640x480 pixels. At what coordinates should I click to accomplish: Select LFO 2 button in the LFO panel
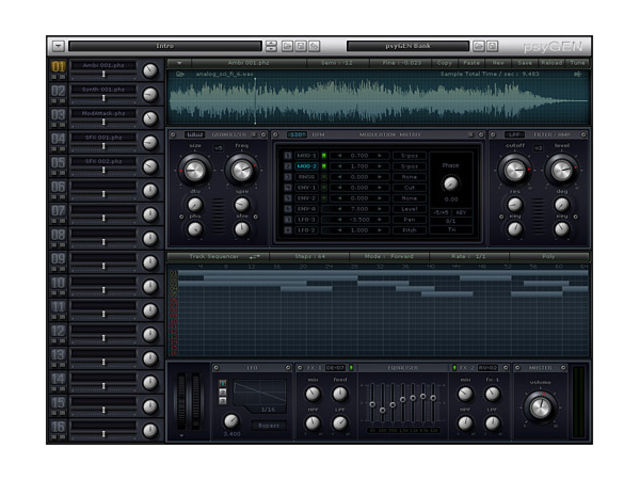222,392
